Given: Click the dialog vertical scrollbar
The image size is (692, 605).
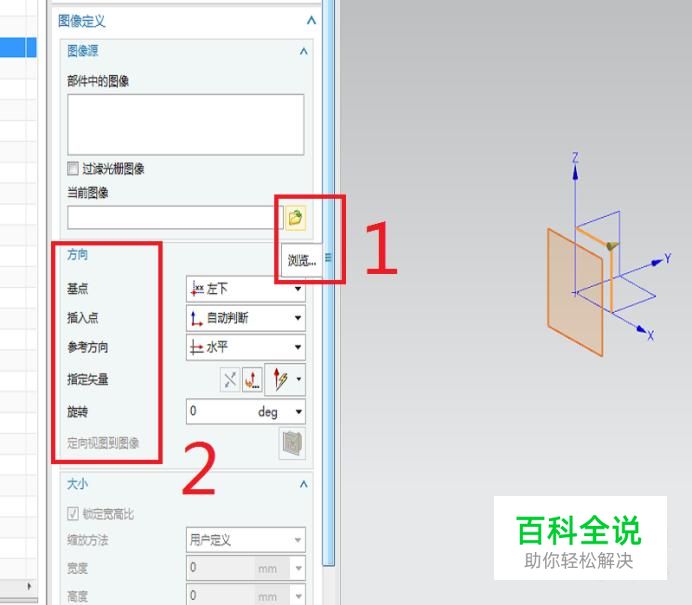Looking at the screenshot, I should [328, 282].
